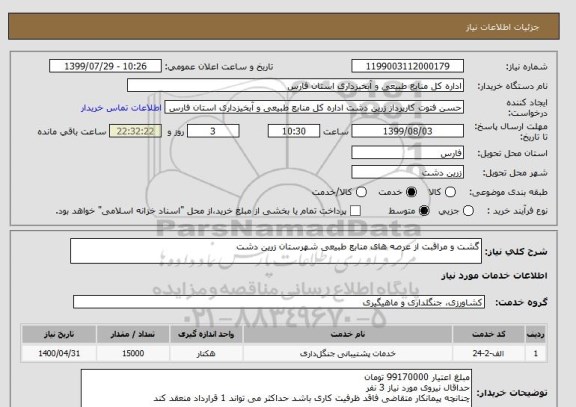
Task: Click the unit cell هکتار
Action: 206,353
